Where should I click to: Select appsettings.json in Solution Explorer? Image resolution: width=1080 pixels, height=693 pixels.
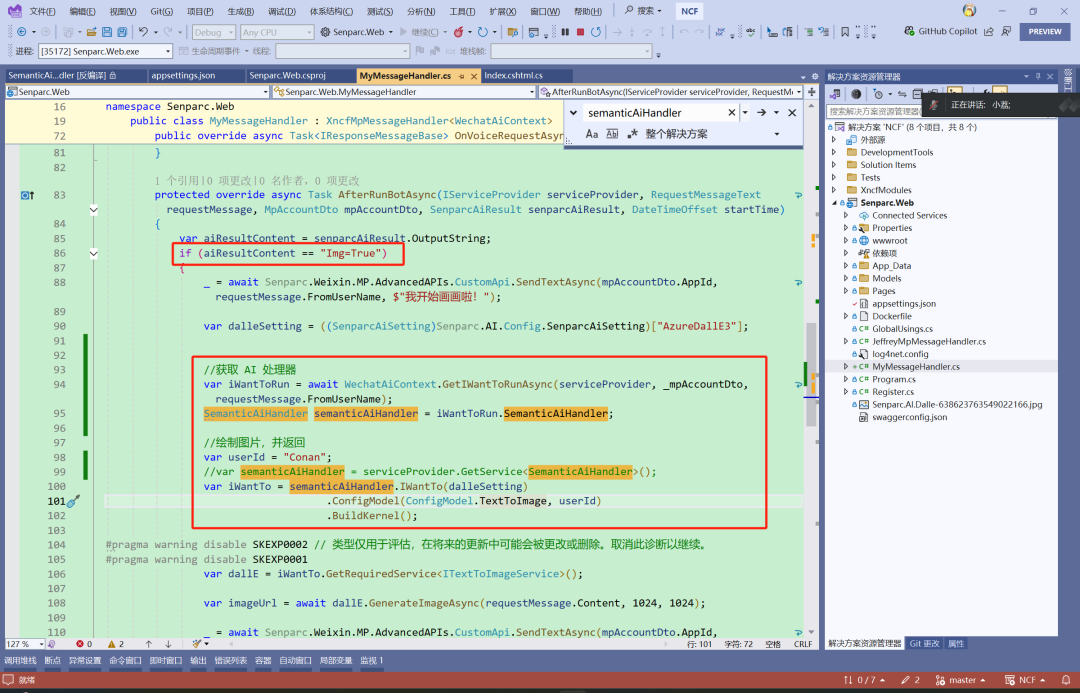tap(904, 304)
